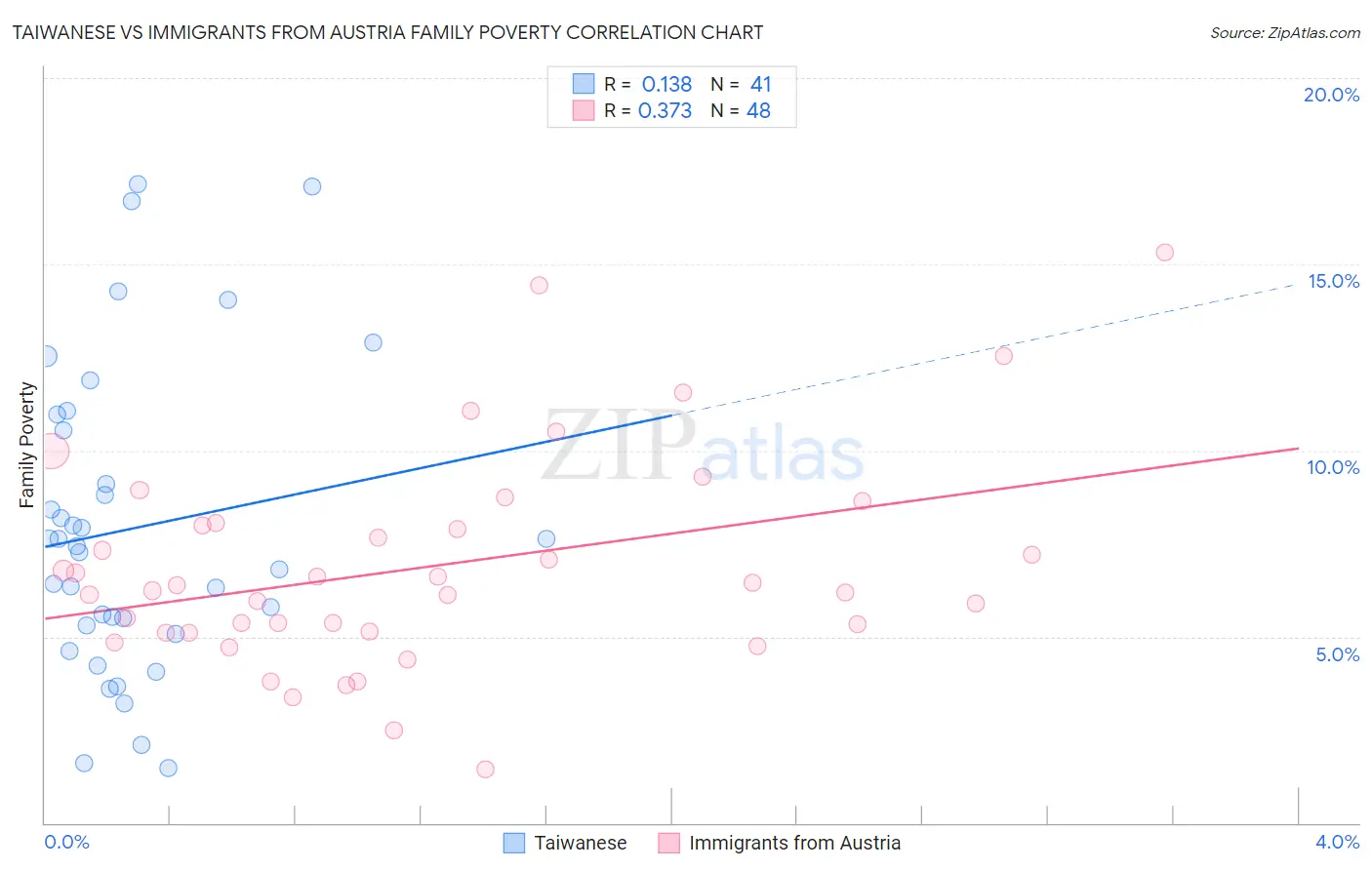Open the Source: ZipAtlas.com link

click(x=1285, y=33)
